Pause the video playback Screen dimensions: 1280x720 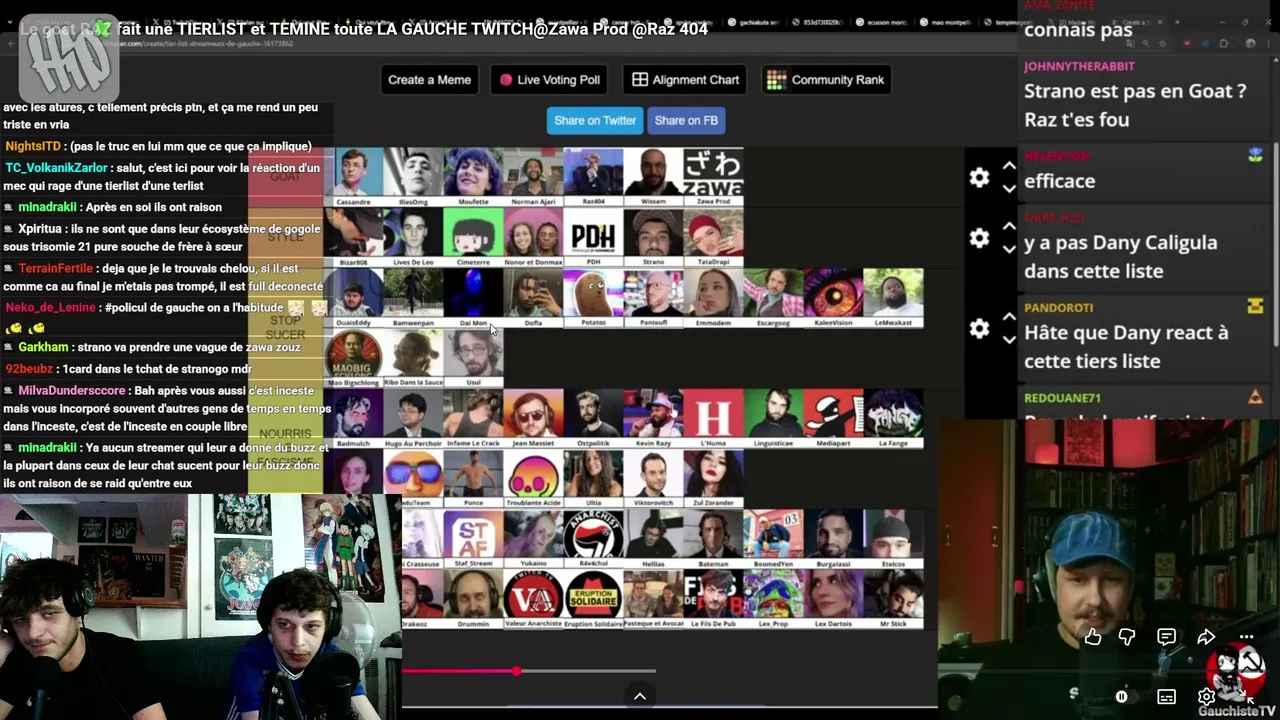1122,697
